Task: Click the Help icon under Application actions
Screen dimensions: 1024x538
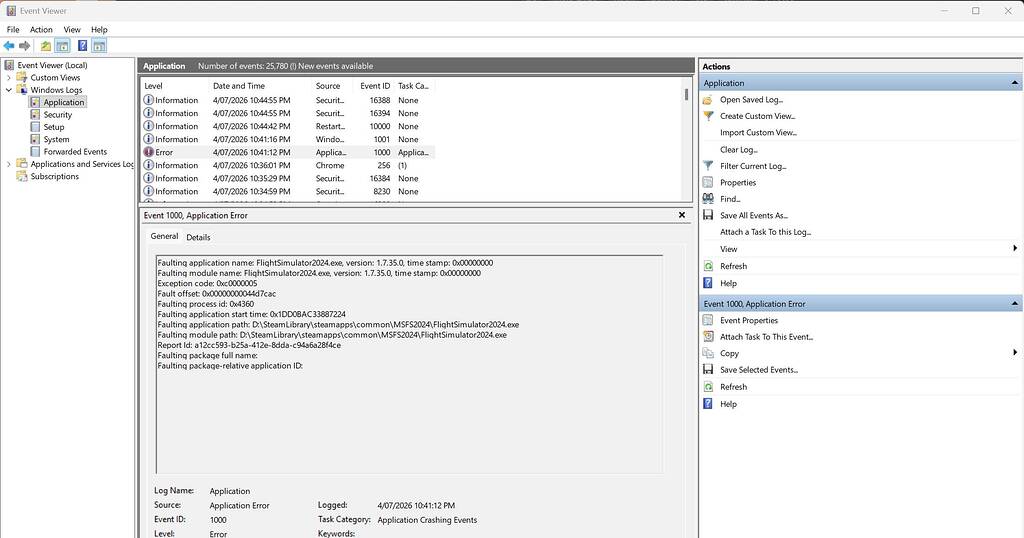Action: pos(708,283)
